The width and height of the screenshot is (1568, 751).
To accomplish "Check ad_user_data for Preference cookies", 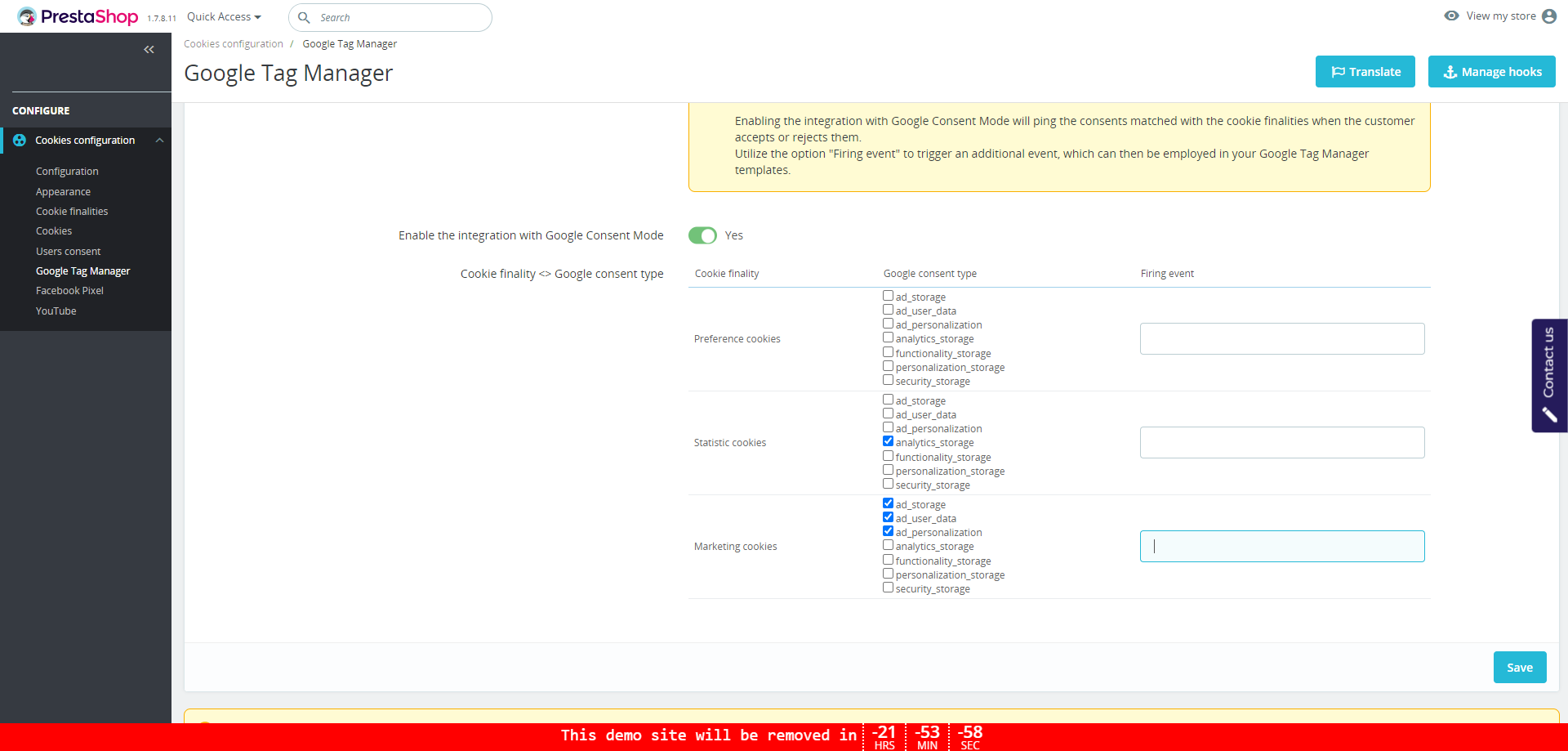I will pyautogui.click(x=888, y=310).
